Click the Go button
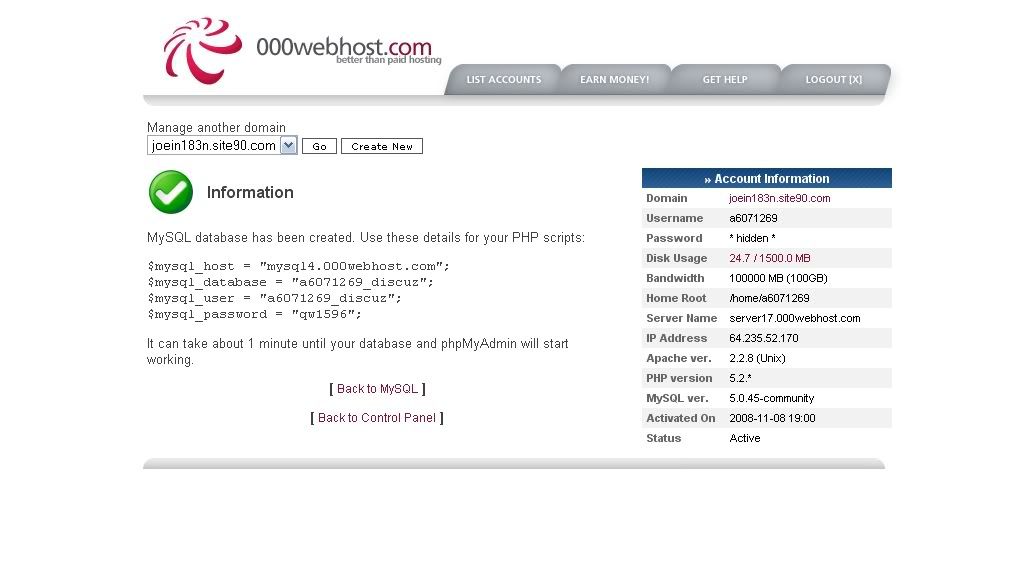Image resolution: width=1024 pixels, height=566 pixels. [319, 146]
